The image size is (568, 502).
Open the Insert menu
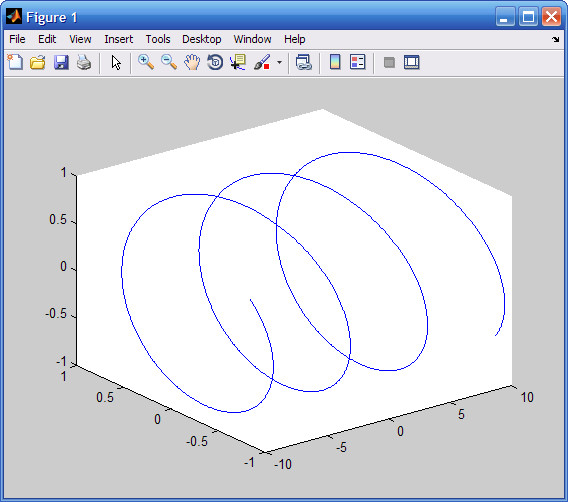(x=118, y=39)
